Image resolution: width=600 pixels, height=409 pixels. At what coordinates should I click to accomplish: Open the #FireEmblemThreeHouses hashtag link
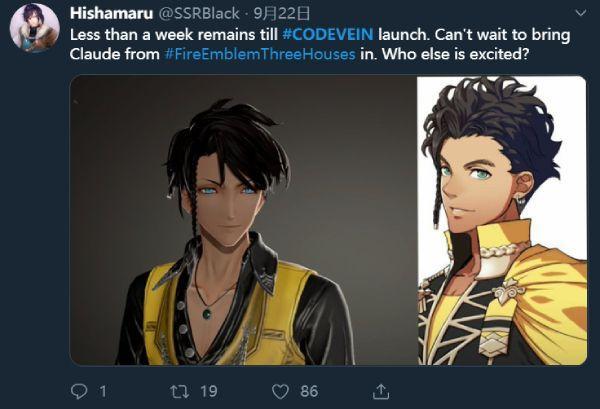point(260,54)
